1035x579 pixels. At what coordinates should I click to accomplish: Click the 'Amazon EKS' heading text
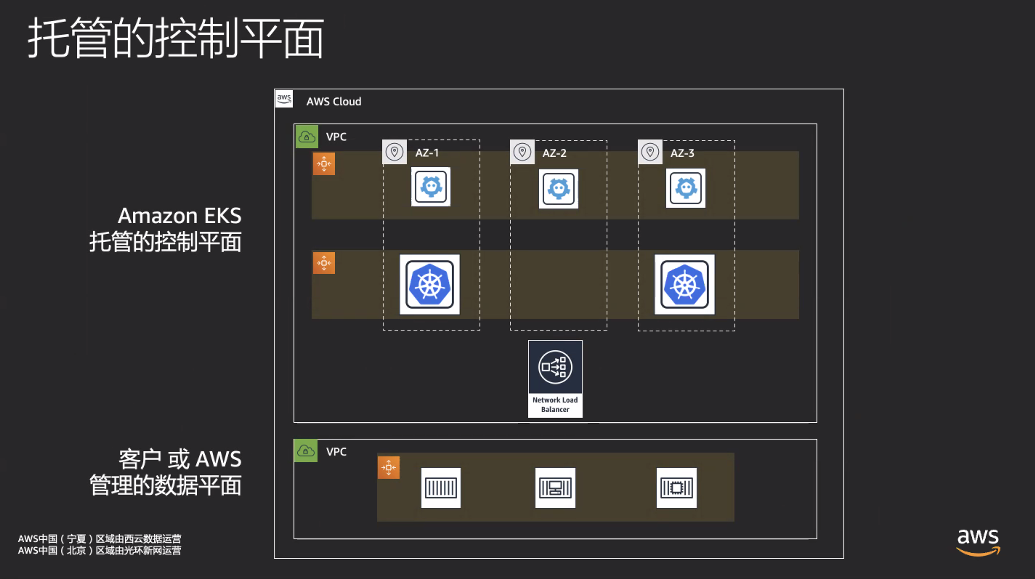180,216
